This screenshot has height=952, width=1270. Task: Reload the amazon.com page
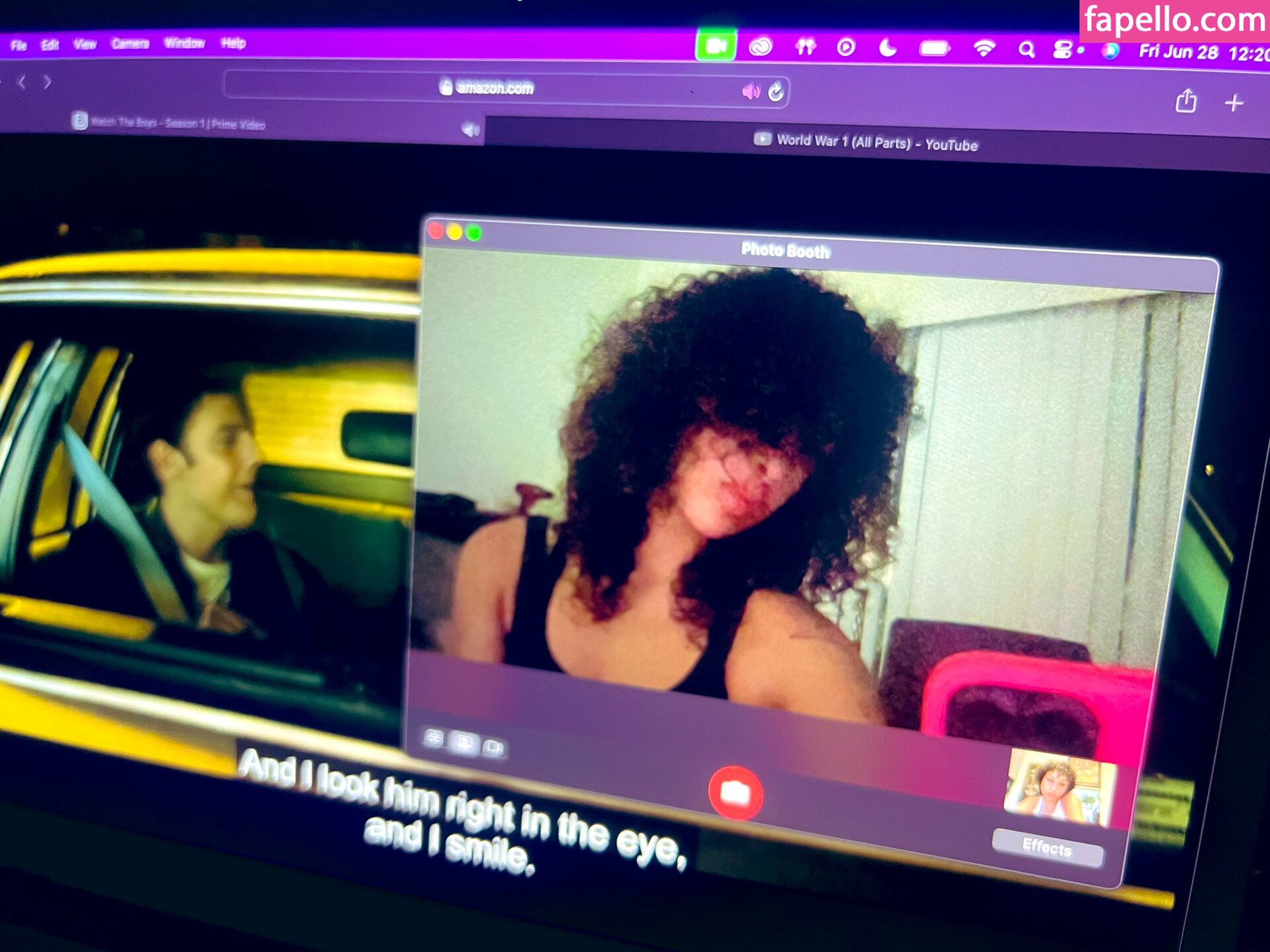tap(776, 92)
